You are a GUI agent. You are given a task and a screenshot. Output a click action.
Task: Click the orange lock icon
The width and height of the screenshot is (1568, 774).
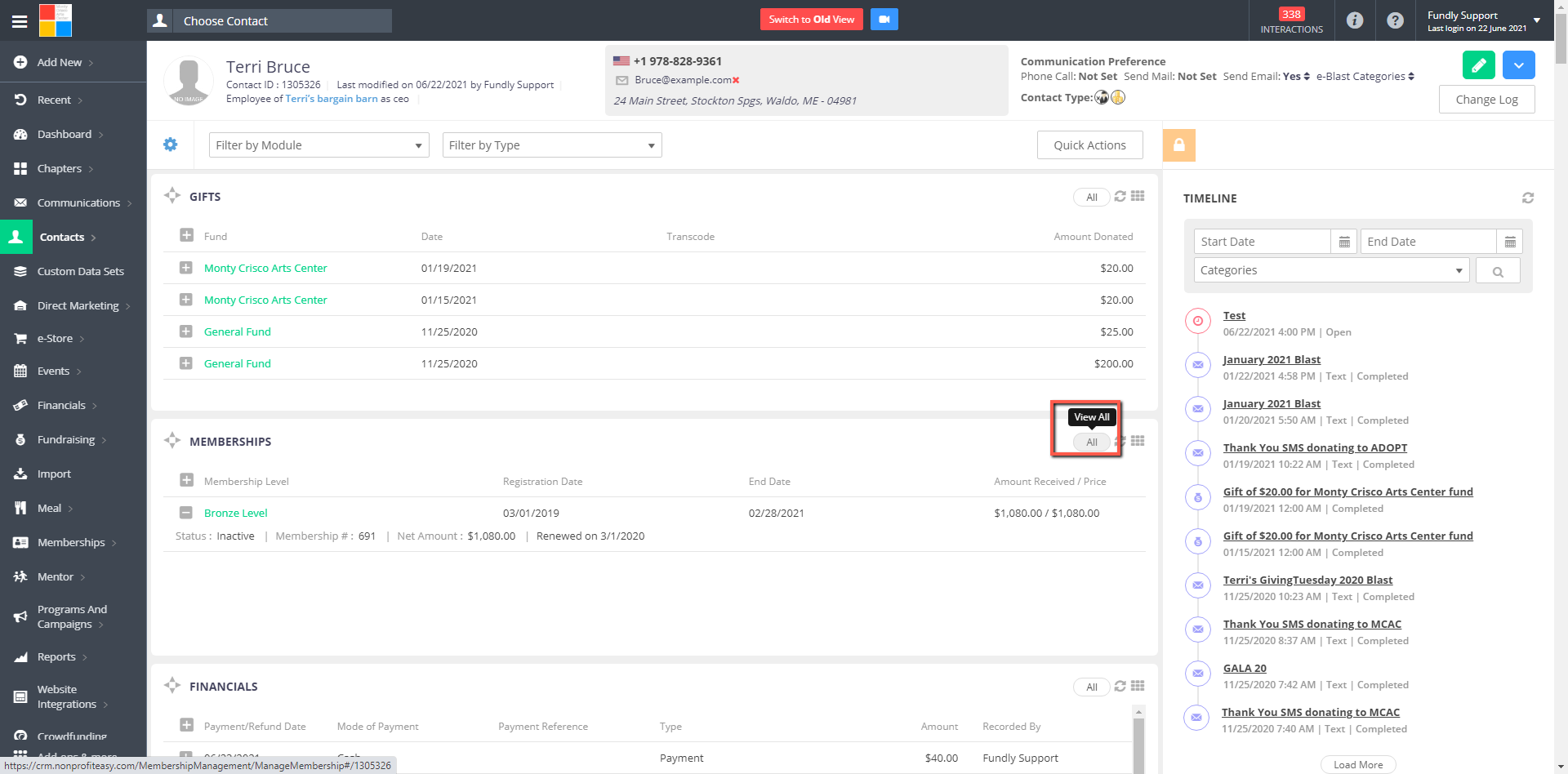tap(1179, 145)
